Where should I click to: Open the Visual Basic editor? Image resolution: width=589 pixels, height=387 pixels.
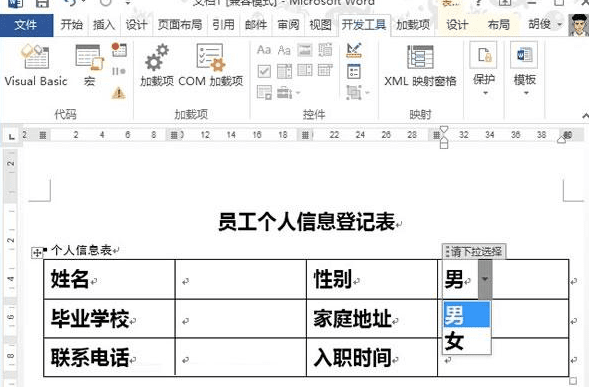pos(36,66)
